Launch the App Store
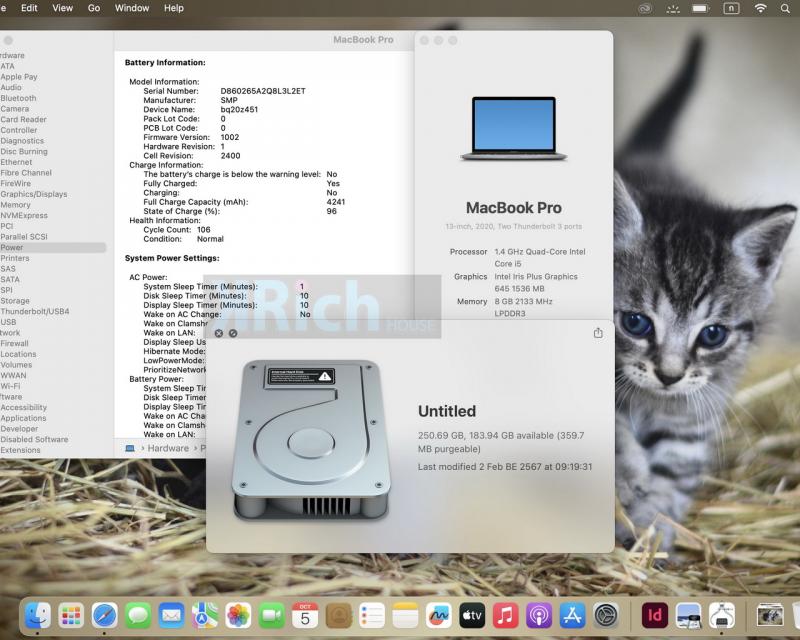The height and width of the screenshot is (640, 800). 572,616
